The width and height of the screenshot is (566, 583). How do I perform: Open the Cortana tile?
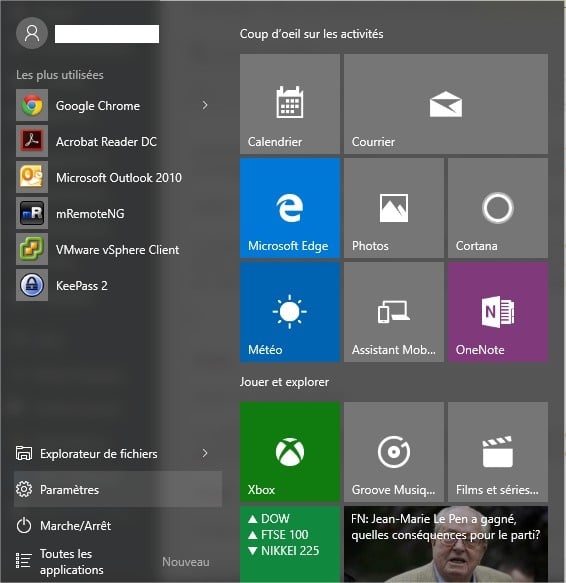tap(498, 208)
